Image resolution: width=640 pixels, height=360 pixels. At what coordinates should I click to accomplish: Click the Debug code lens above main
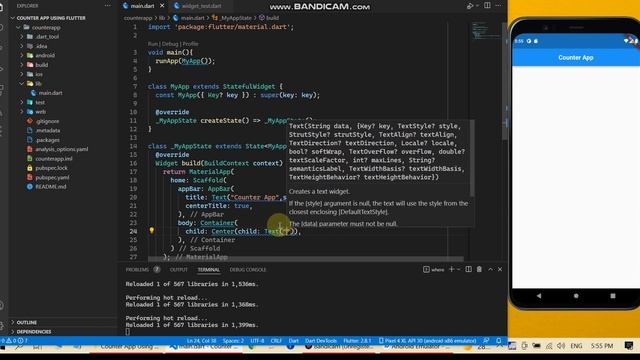click(170, 44)
